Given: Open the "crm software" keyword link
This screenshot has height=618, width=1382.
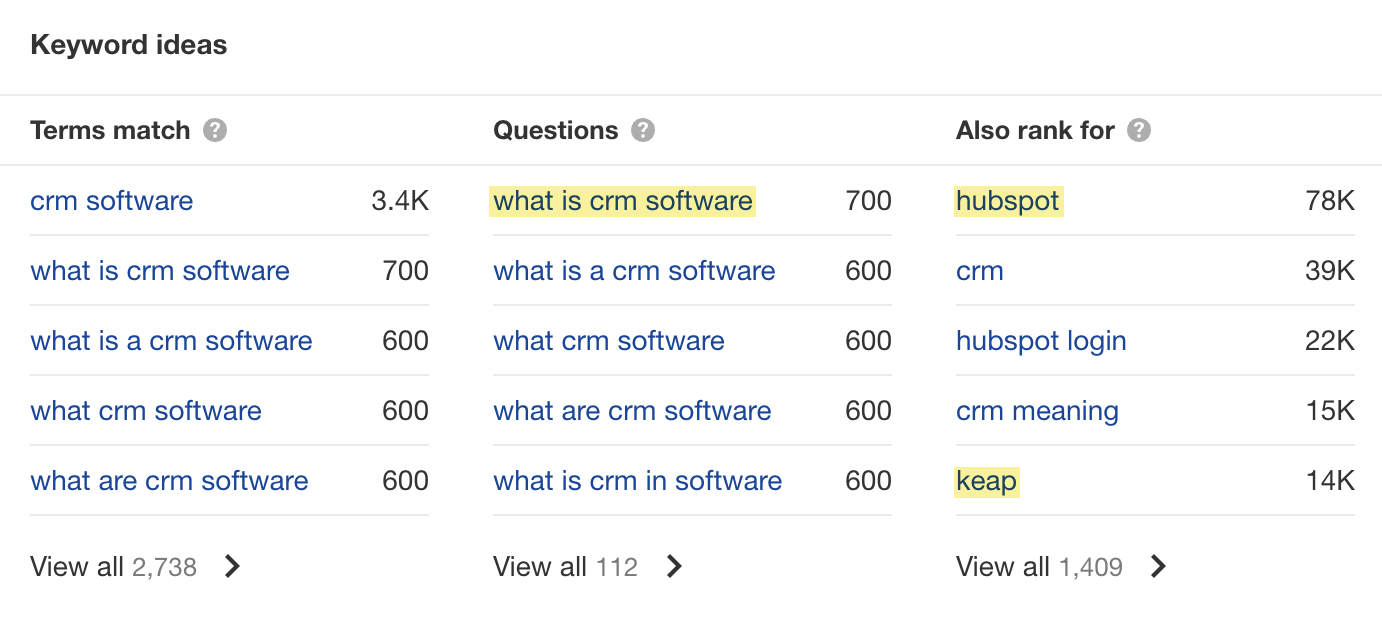Looking at the screenshot, I should coord(111,201).
